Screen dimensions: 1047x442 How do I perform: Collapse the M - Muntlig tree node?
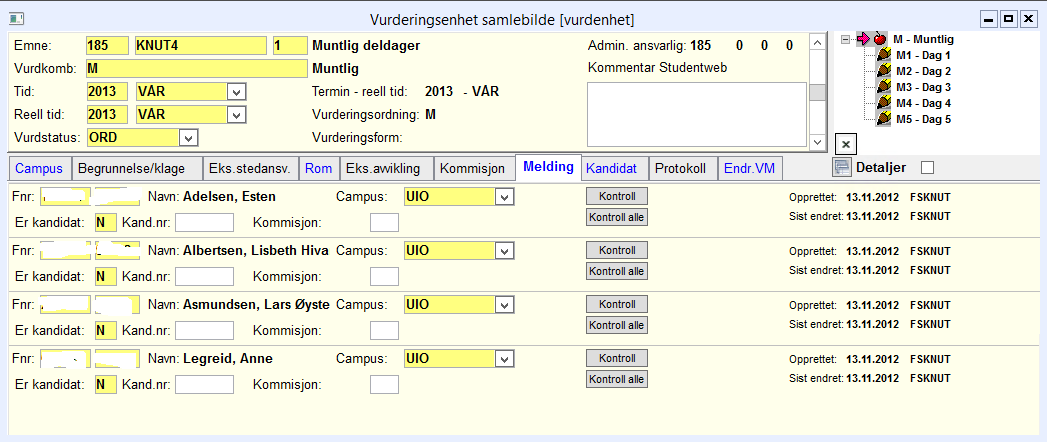coord(846,39)
